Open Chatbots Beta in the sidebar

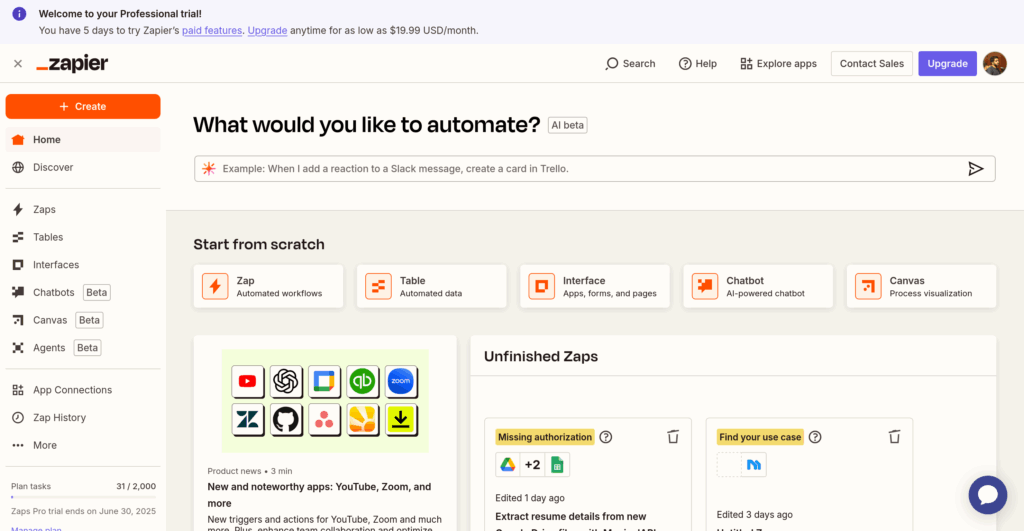point(83,293)
